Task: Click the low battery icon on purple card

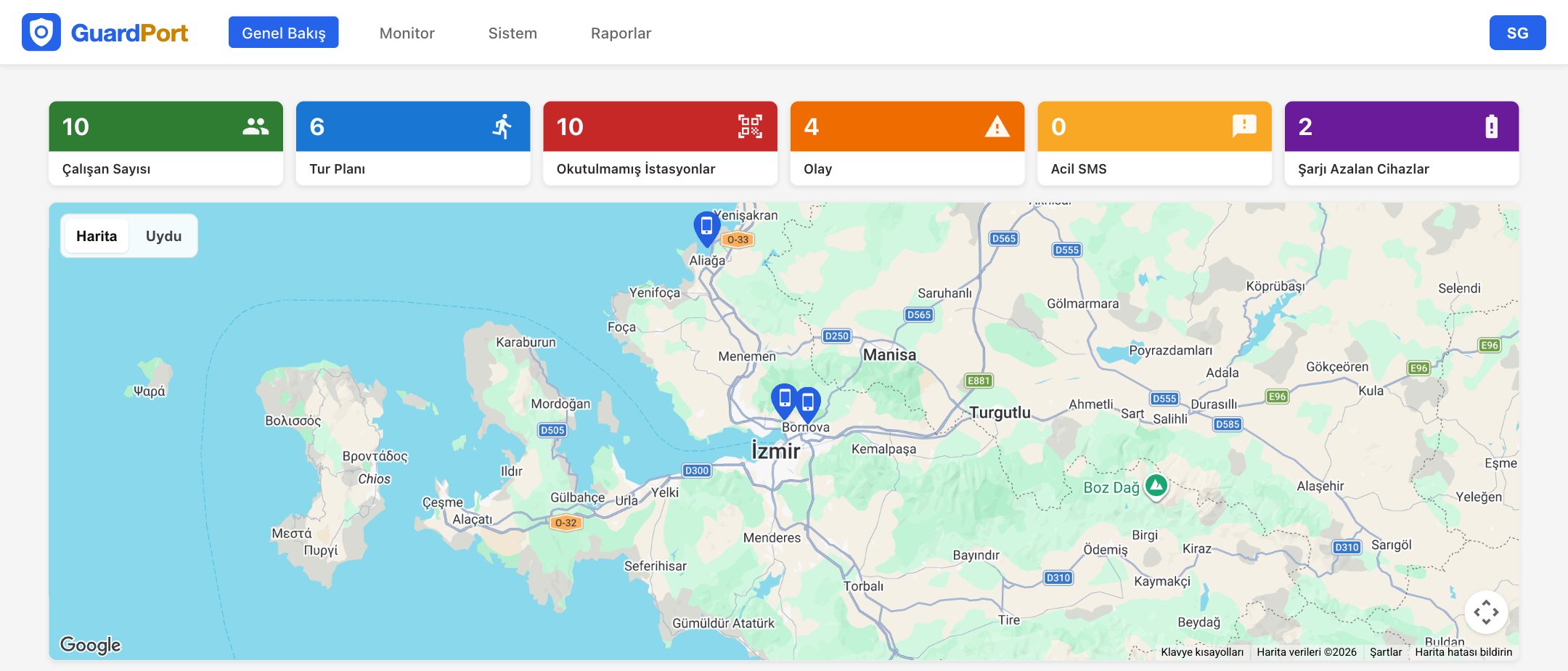Action: click(x=1491, y=126)
